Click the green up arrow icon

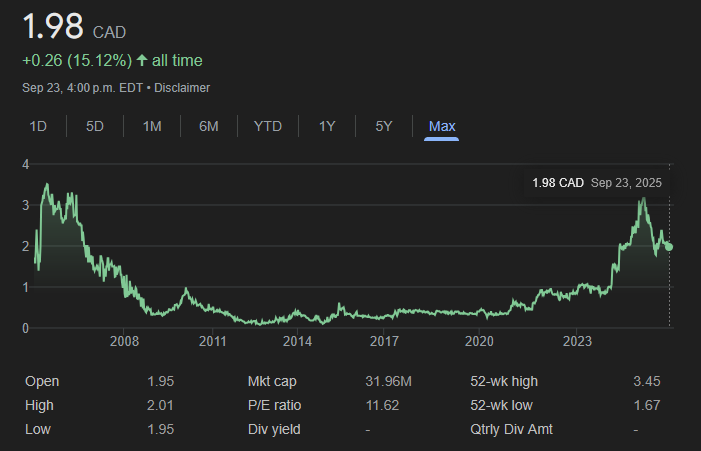pyautogui.click(x=142, y=60)
